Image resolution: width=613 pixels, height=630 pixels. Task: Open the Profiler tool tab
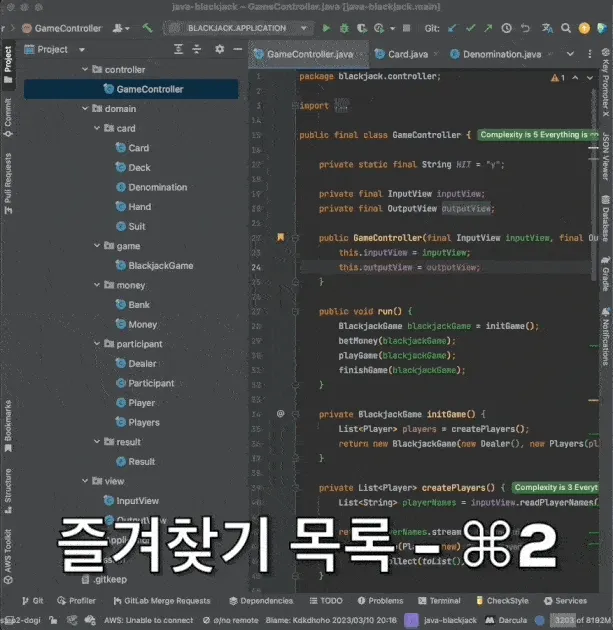tap(76, 601)
